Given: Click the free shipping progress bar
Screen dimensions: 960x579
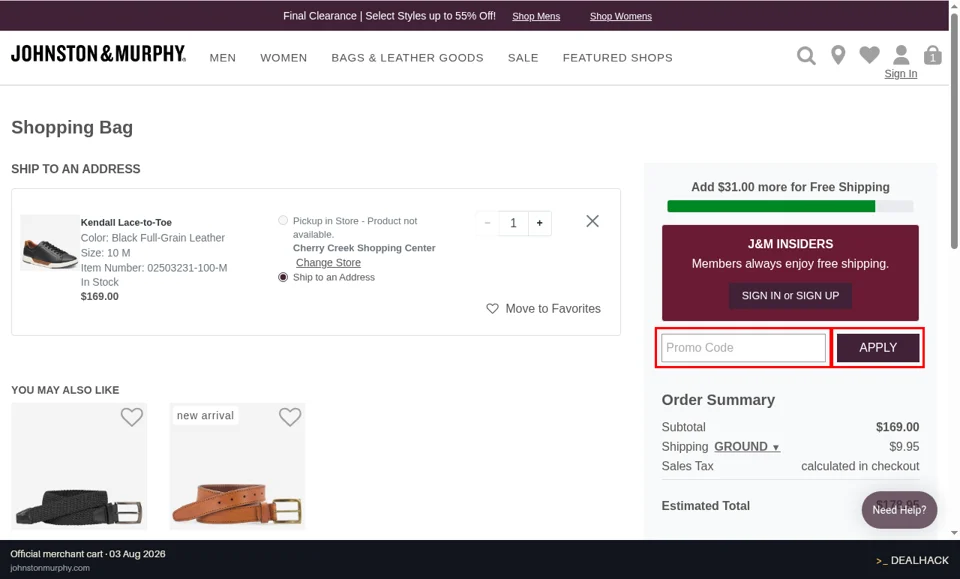Looking at the screenshot, I should tap(790, 206).
